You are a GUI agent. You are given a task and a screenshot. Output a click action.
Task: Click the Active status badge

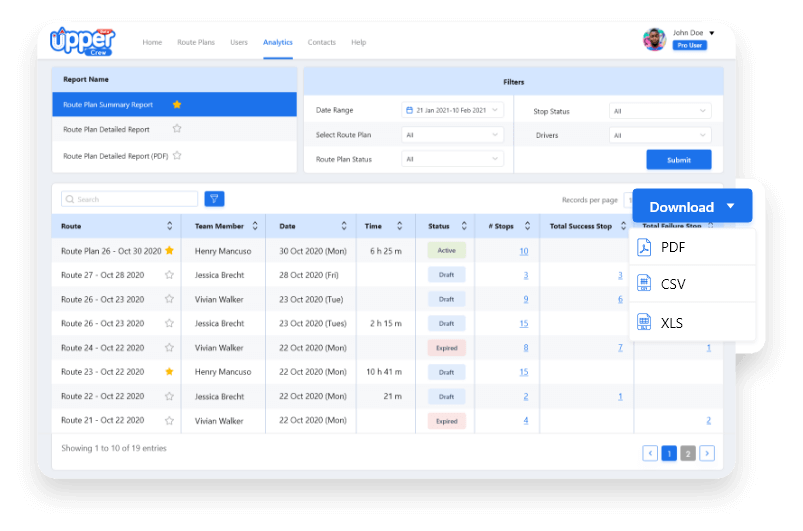point(447,250)
